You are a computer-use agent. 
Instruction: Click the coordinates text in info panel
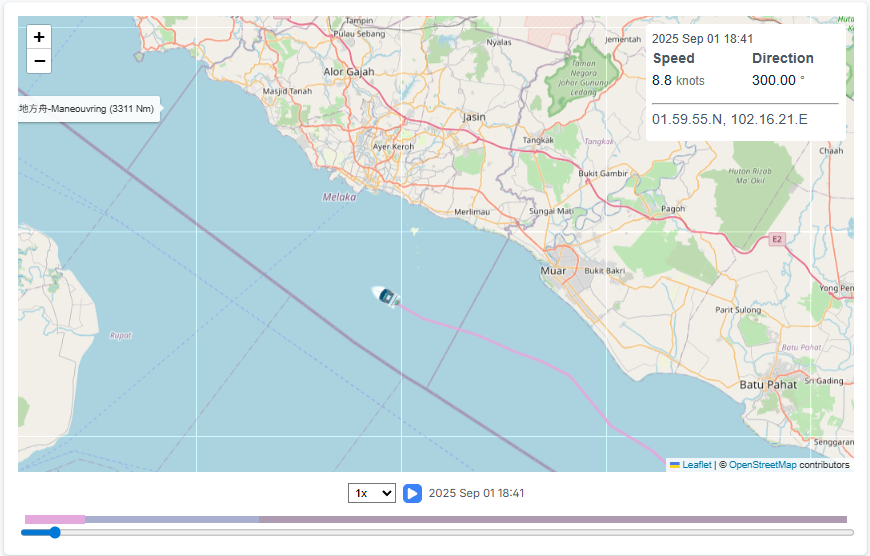(729, 119)
